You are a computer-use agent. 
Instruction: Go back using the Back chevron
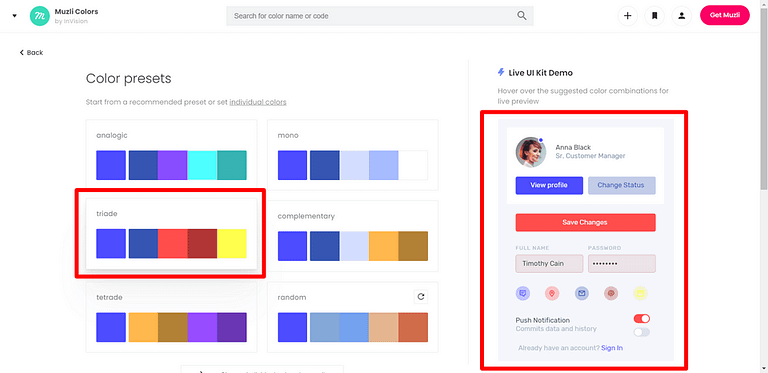(x=31, y=52)
